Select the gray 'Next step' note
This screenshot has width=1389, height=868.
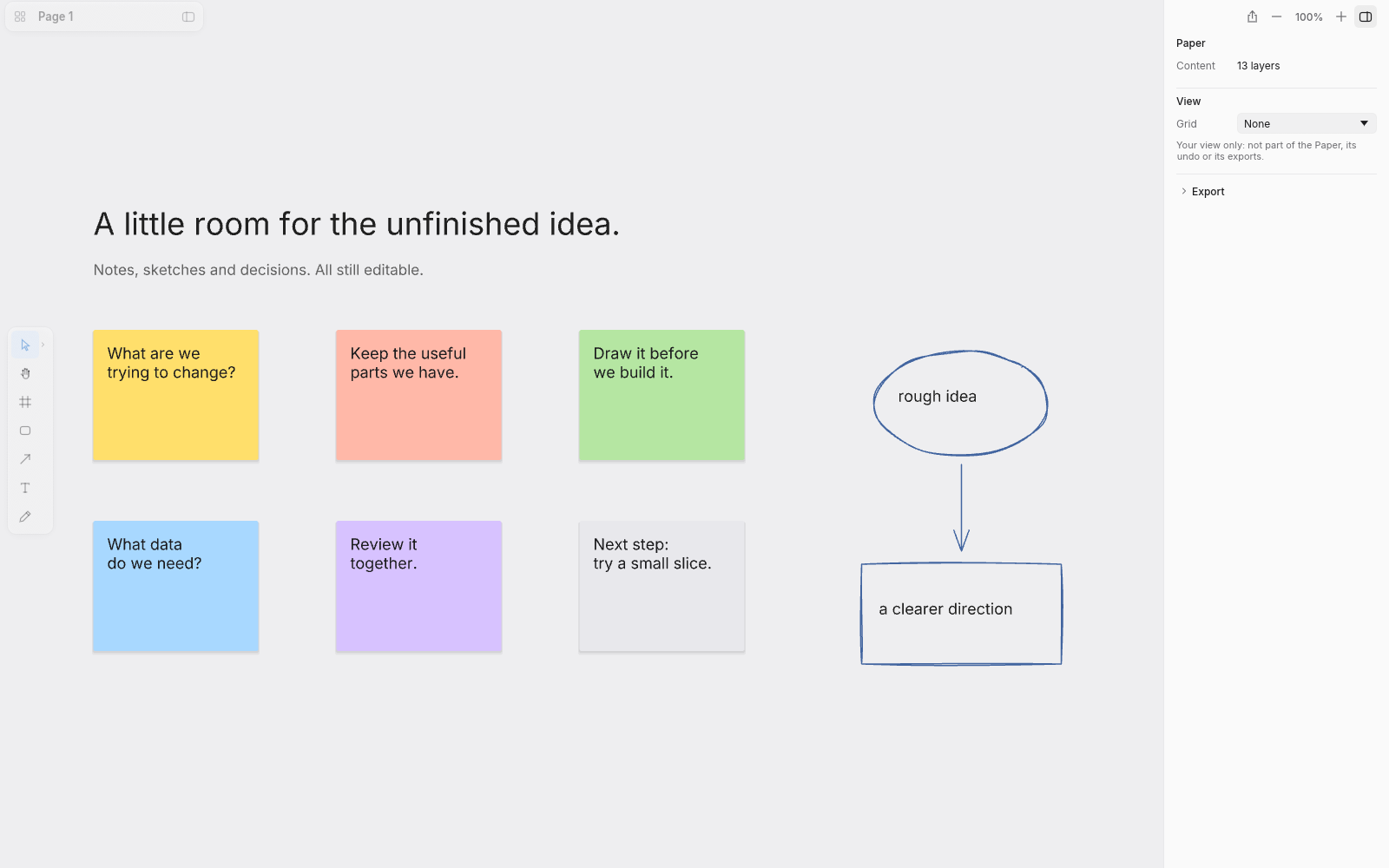point(662,586)
